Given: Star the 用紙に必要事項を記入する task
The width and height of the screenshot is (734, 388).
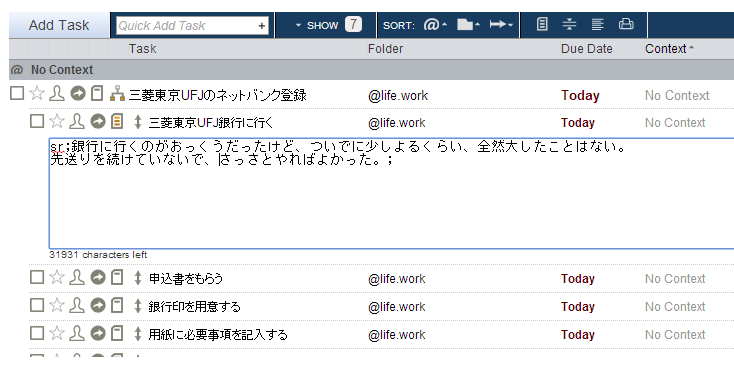Looking at the screenshot, I should point(57,334).
